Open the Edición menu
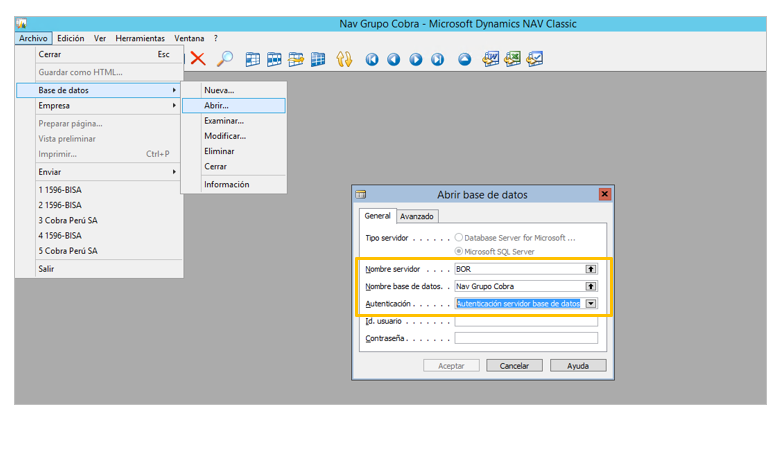782x454 pixels. 70,38
